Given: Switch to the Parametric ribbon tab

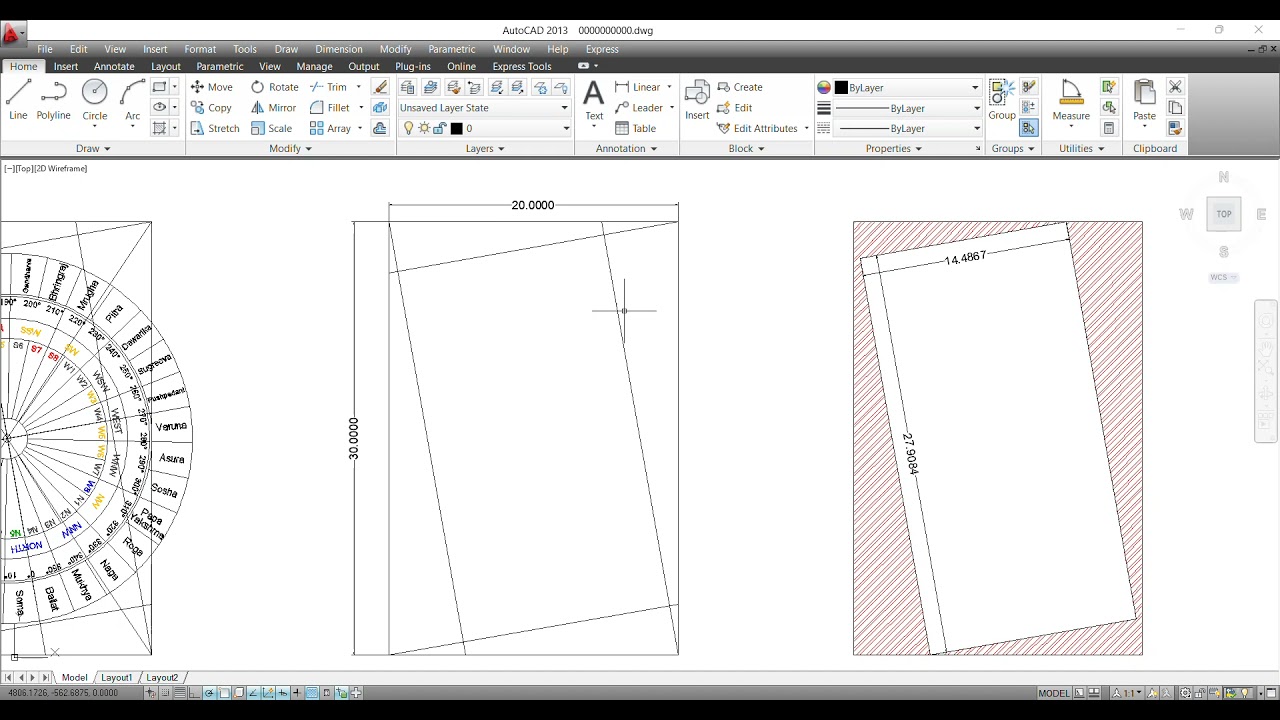Looking at the screenshot, I should point(220,66).
